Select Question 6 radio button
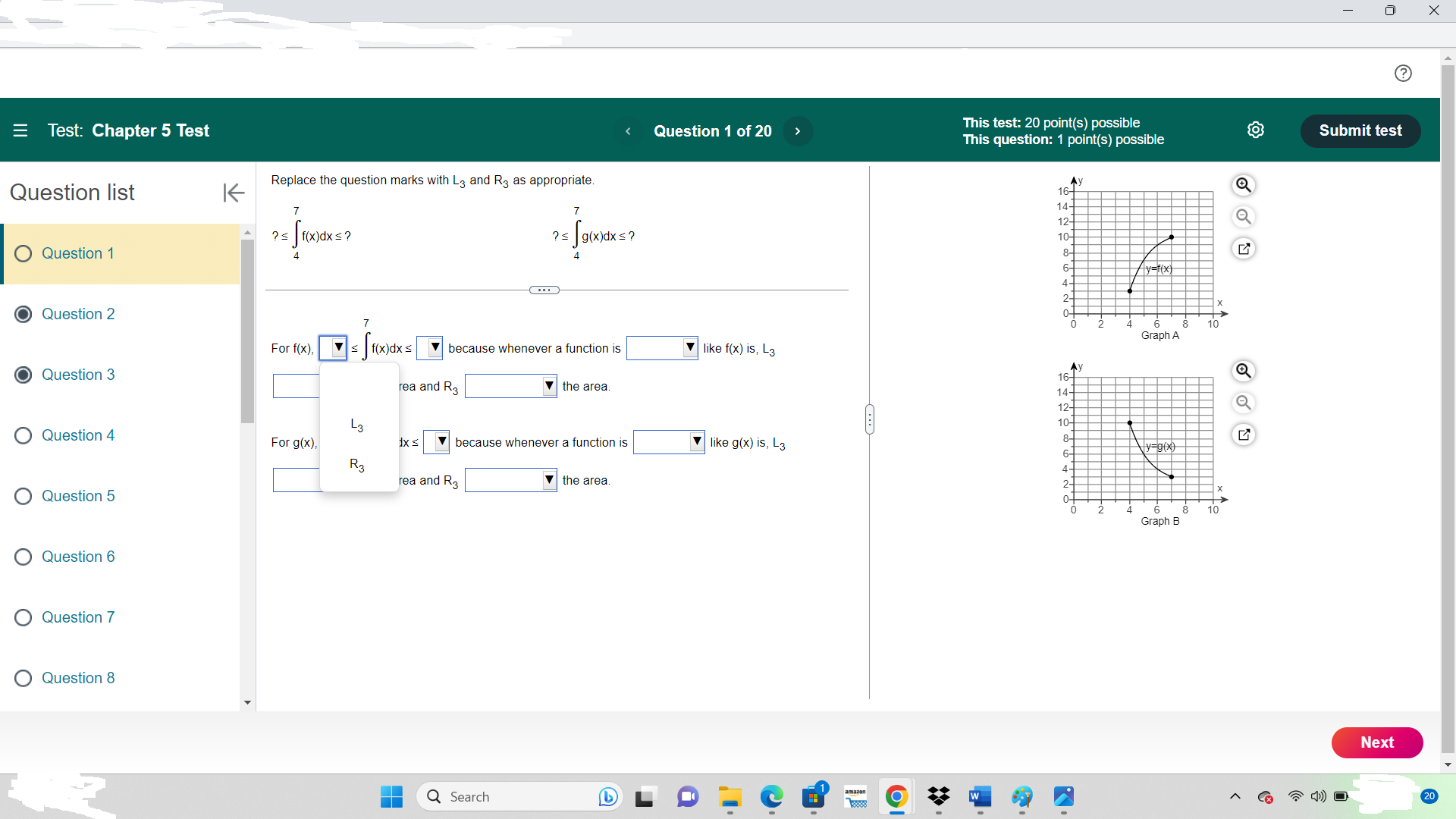 pos(24,557)
